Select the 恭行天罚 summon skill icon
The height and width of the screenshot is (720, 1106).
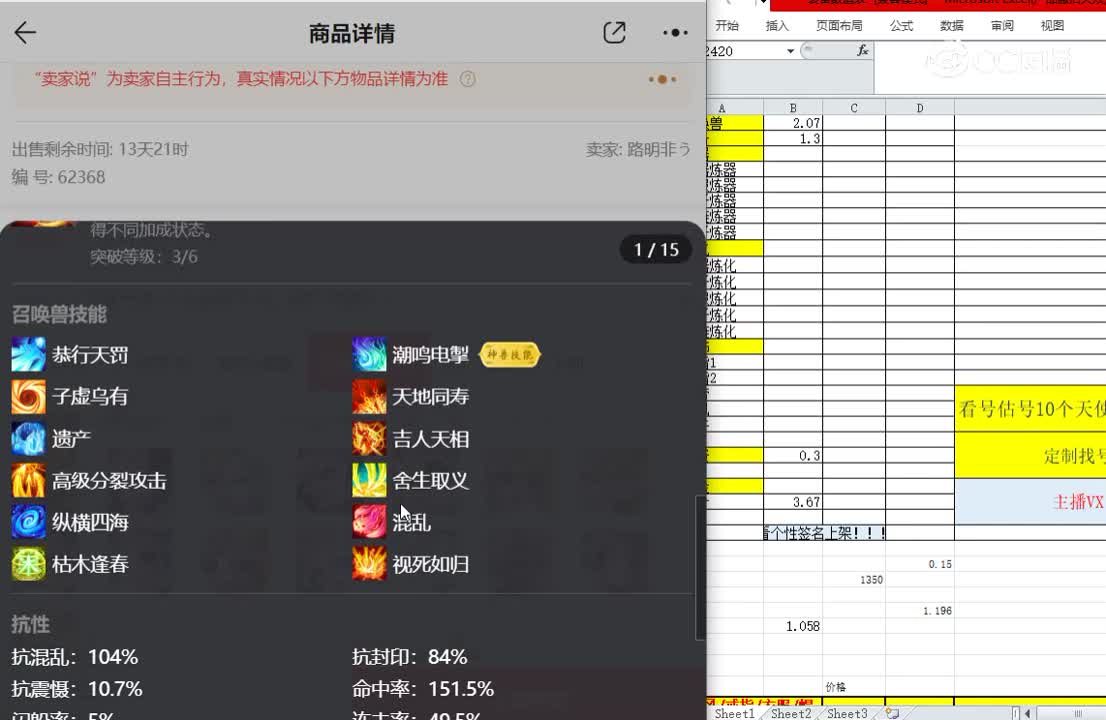(x=28, y=354)
